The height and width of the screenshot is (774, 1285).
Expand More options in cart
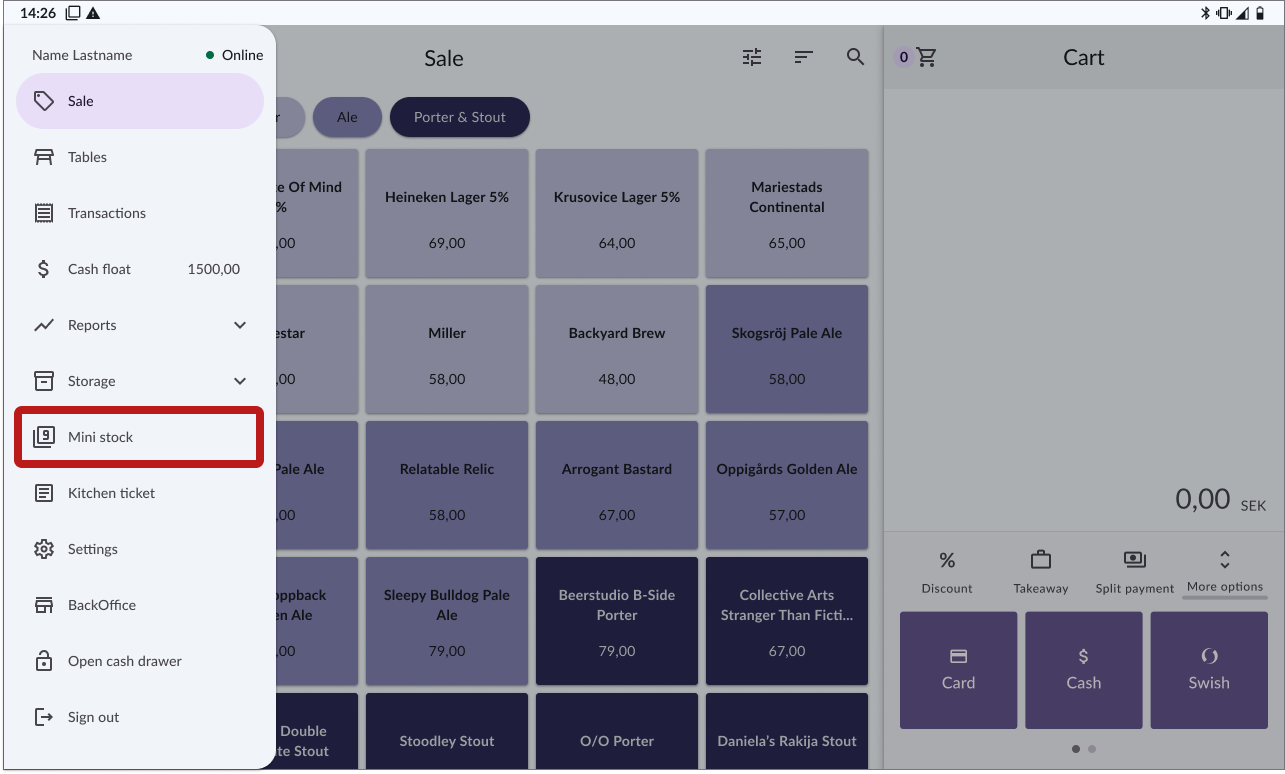[x=1225, y=572]
